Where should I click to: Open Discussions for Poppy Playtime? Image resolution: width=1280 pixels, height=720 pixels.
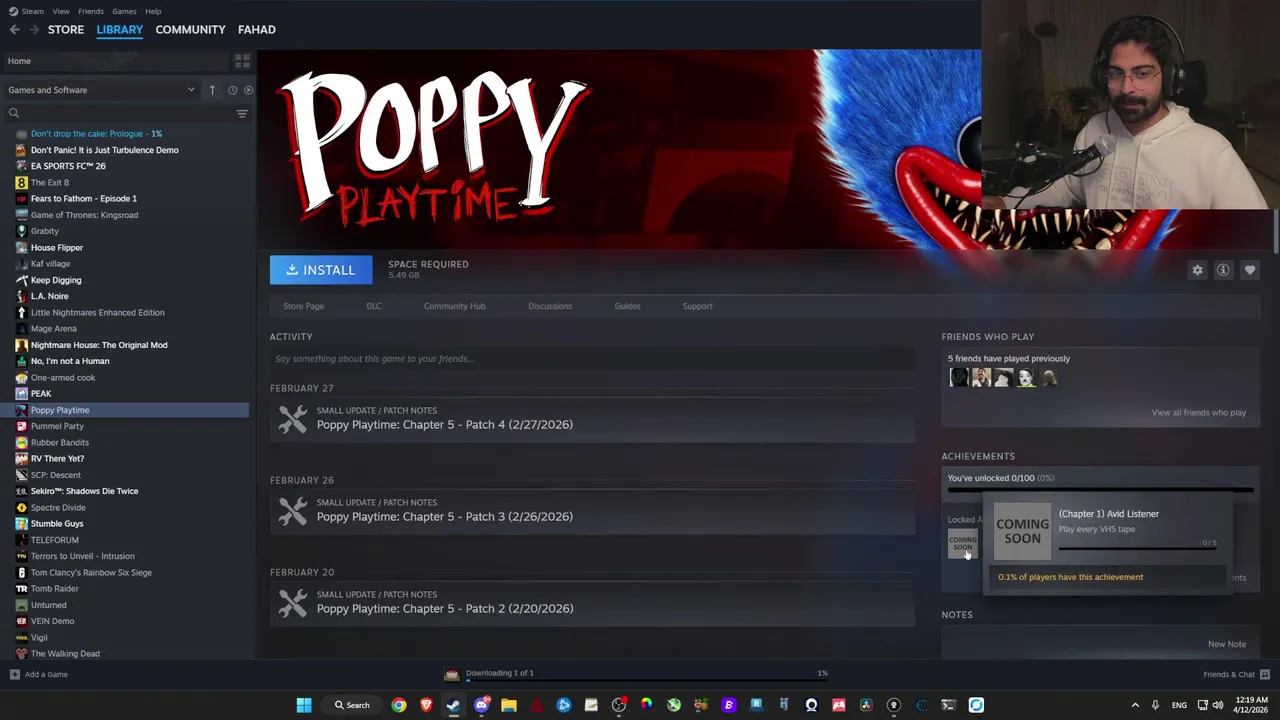pos(550,306)
